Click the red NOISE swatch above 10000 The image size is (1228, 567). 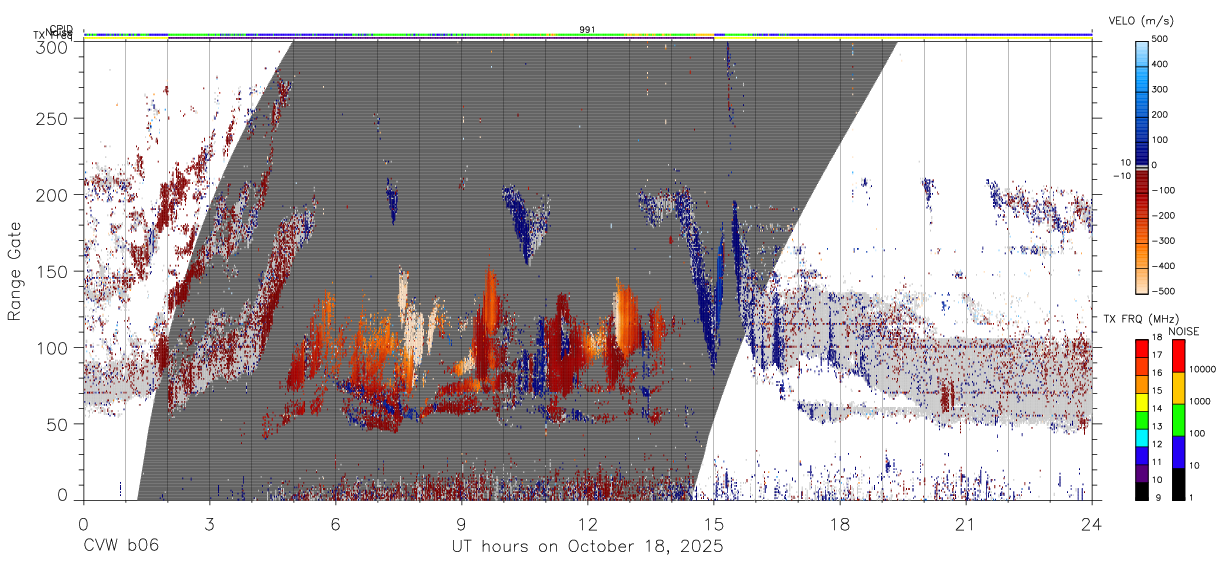(1176, 355)
